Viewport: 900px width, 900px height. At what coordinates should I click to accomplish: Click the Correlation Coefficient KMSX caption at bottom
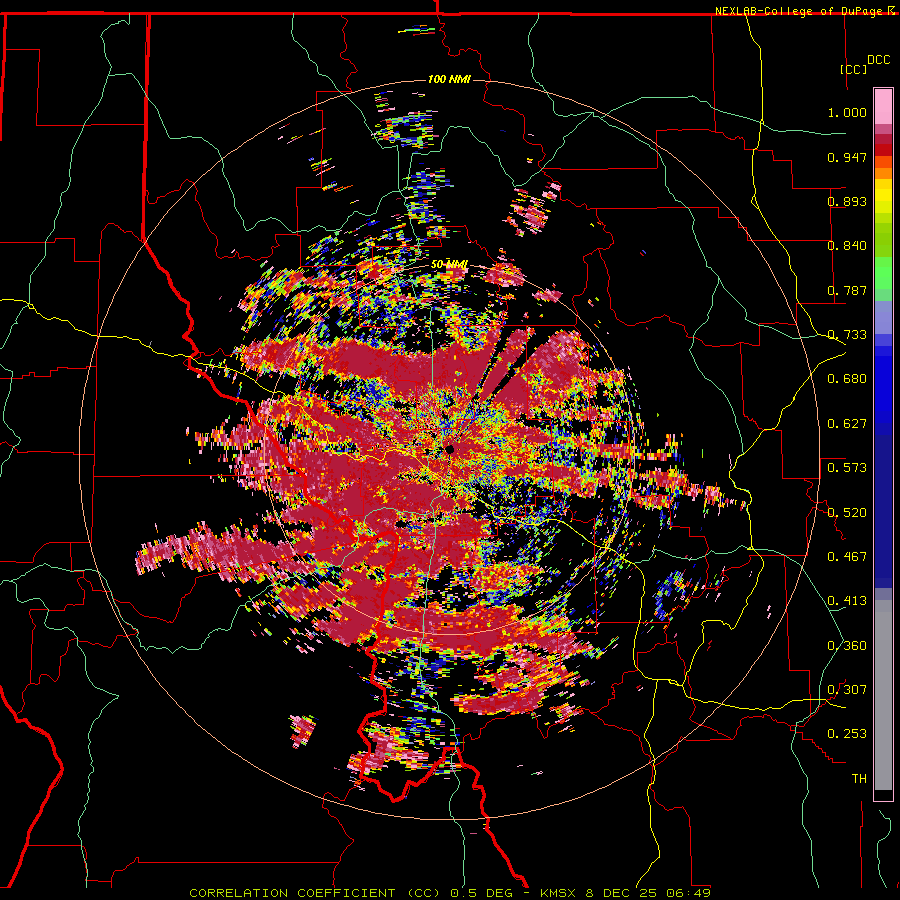(450, 893)
